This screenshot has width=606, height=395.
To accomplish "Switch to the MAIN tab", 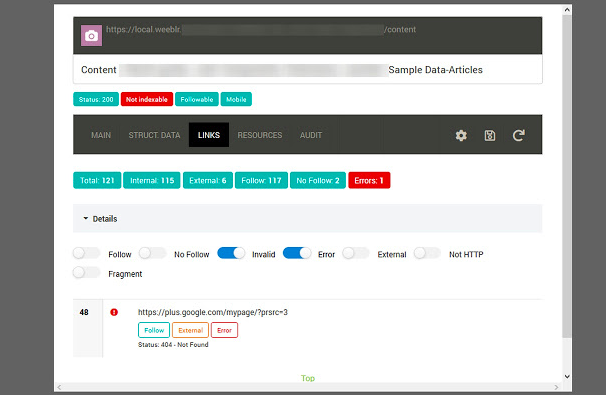I will point(101,135).
